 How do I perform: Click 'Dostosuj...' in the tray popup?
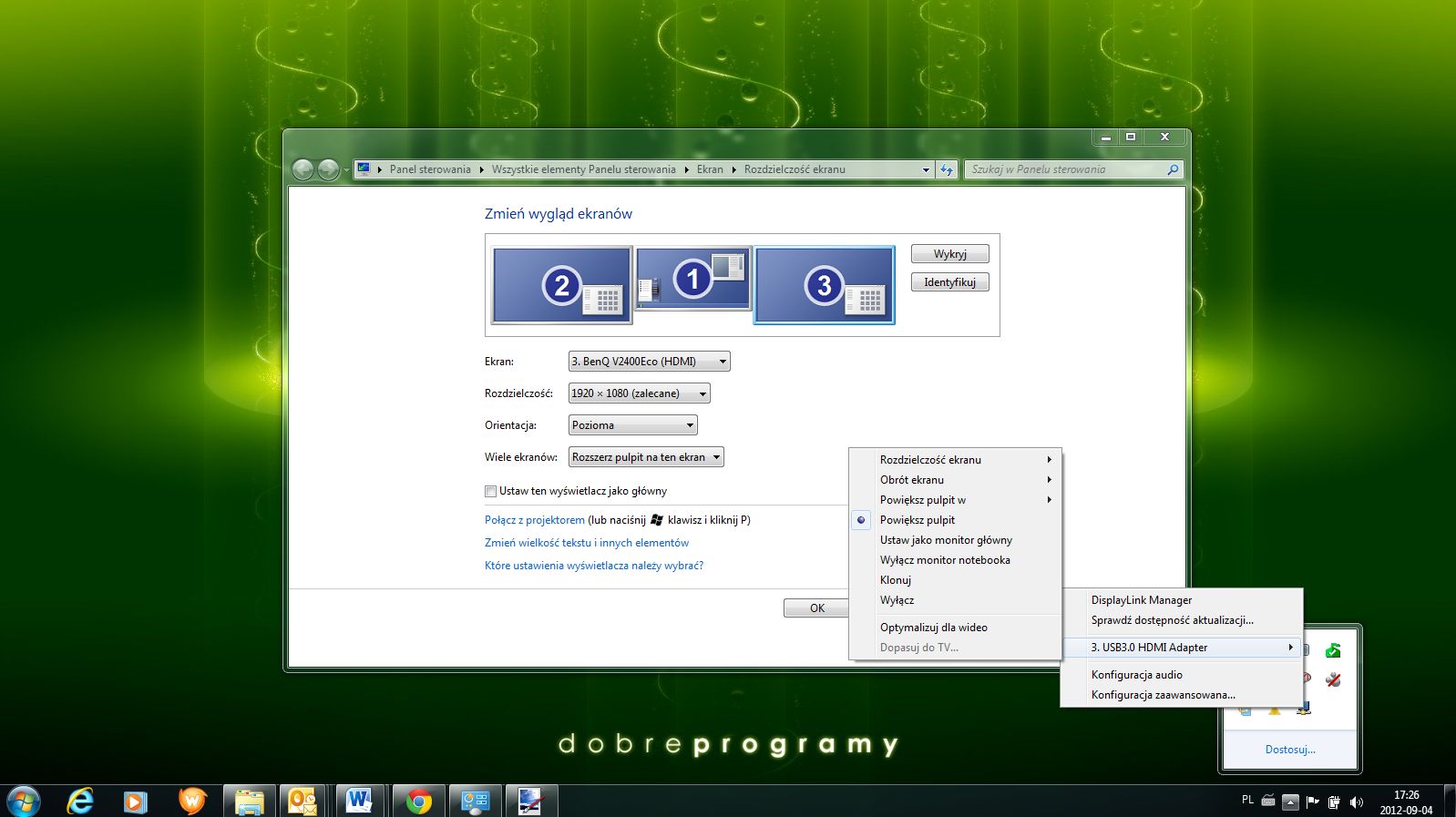pos(1290,750)
